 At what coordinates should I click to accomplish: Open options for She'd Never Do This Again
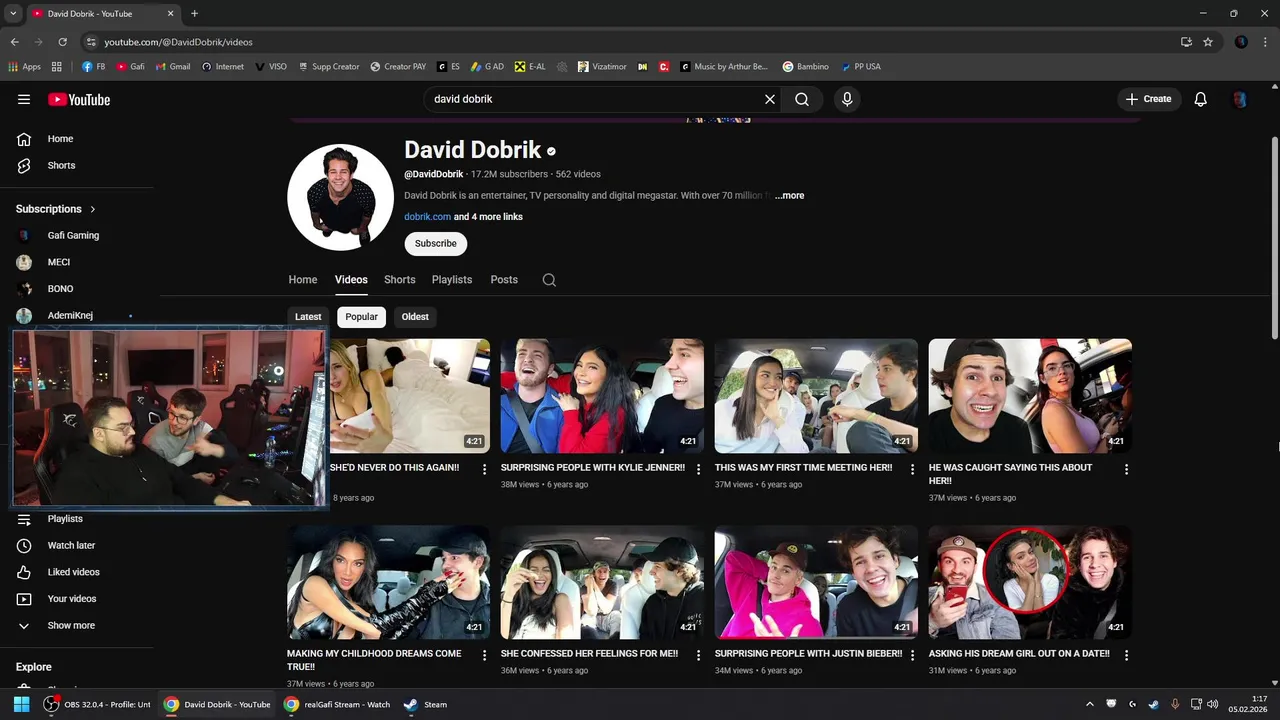pyautogui.click(x=484, y=469)
